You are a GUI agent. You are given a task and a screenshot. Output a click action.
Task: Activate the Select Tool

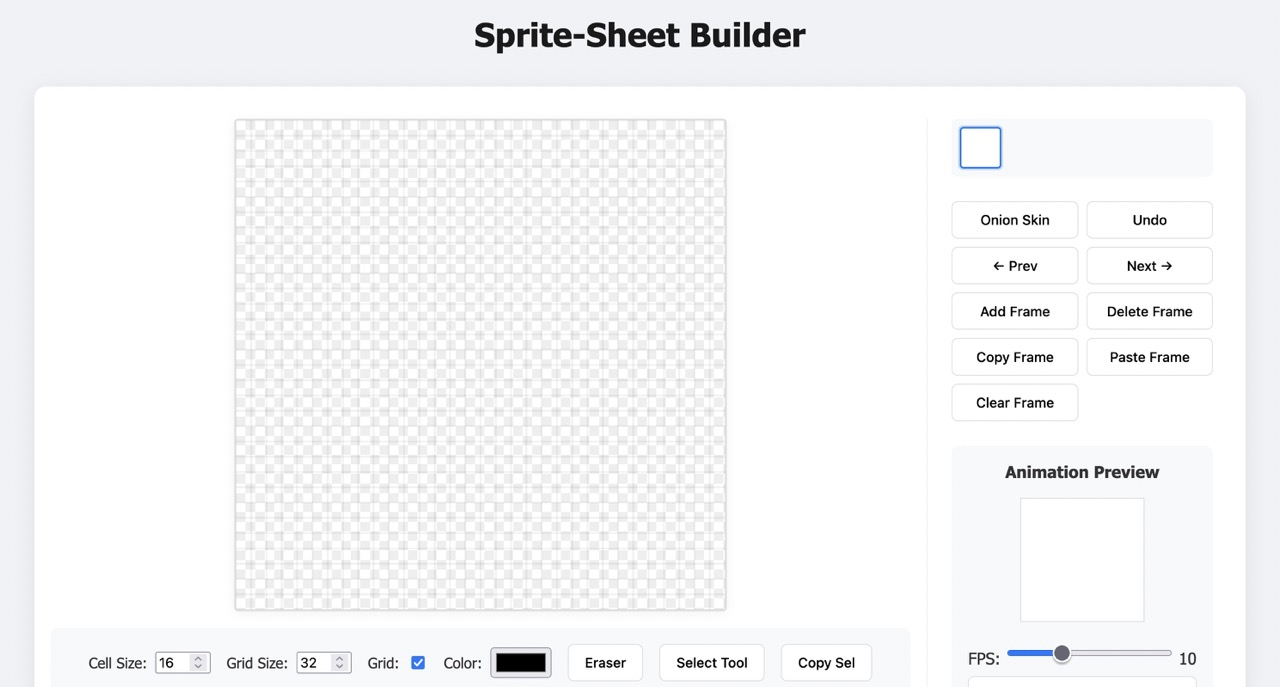click(711, 662)
